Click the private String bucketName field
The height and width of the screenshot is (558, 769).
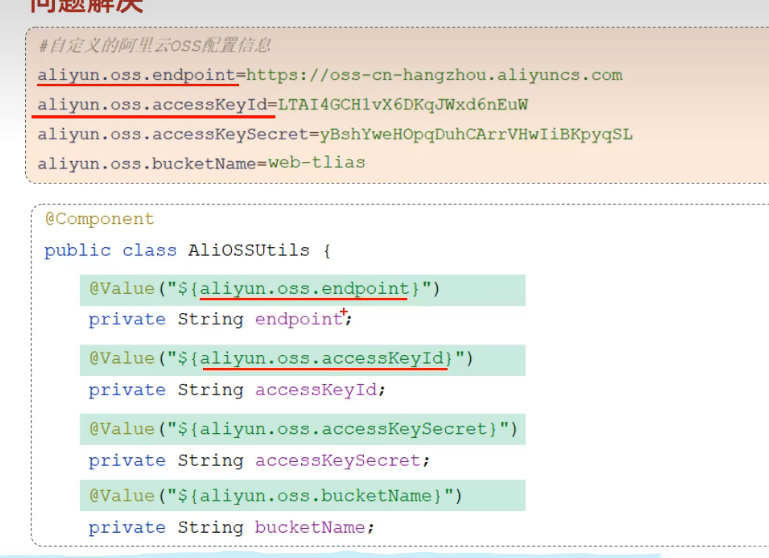point(231,528)
